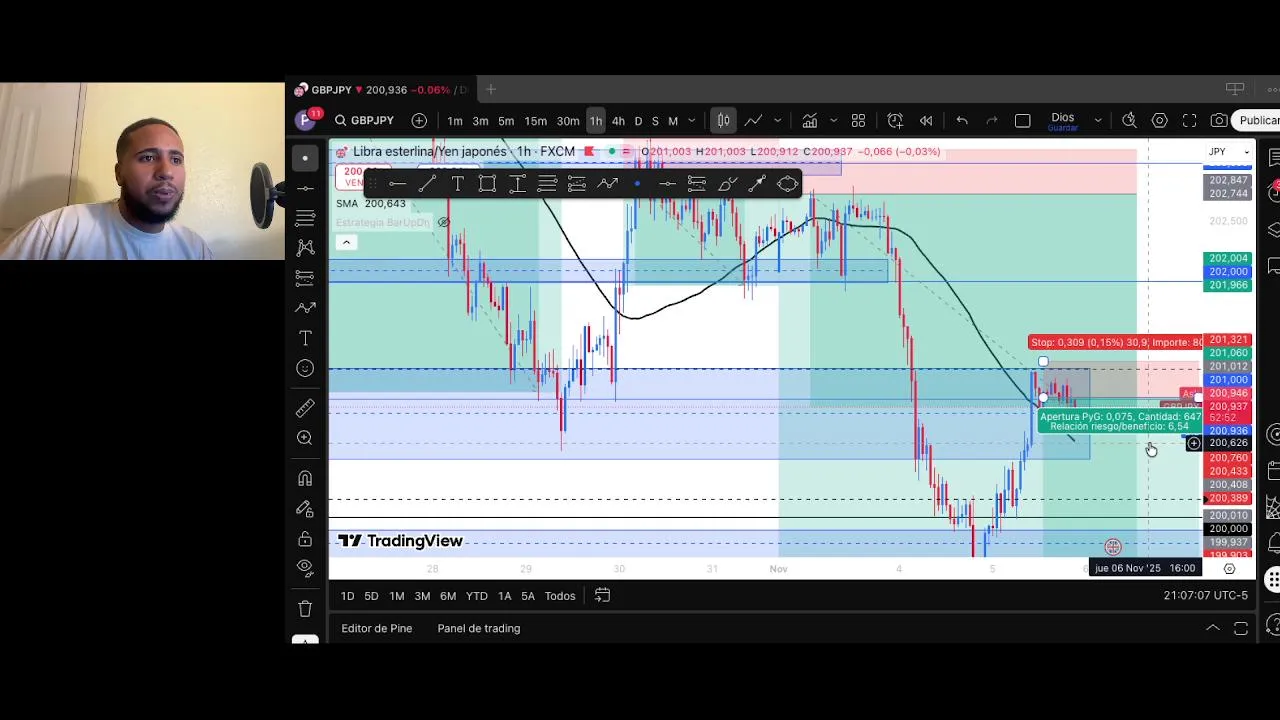This screenshot has width=1280, height=720.
Task: Switch to 15m timeframe
Action: pos(536,121)
